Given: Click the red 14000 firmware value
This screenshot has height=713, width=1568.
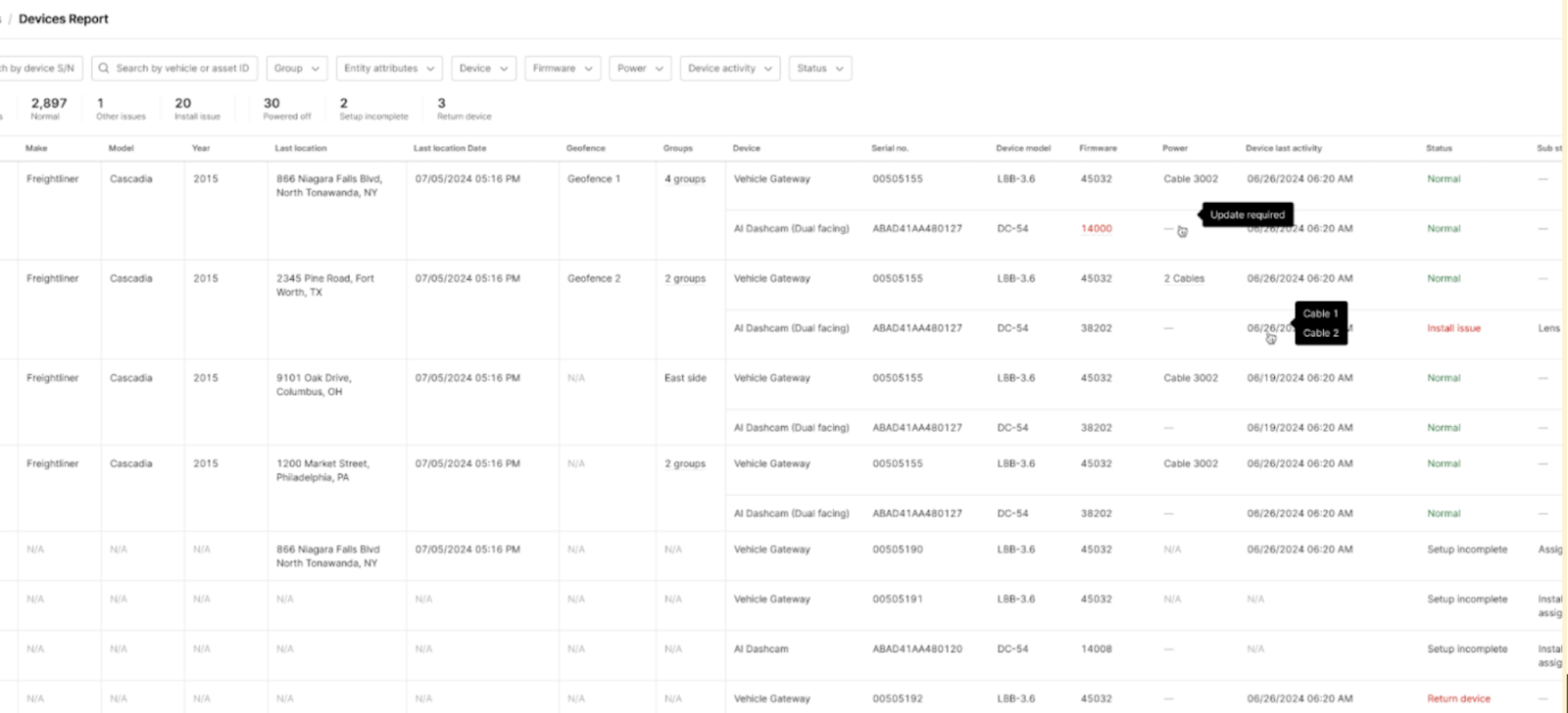Looking at the screenshot, I should pyautogui.click(x=1096, y=229).
